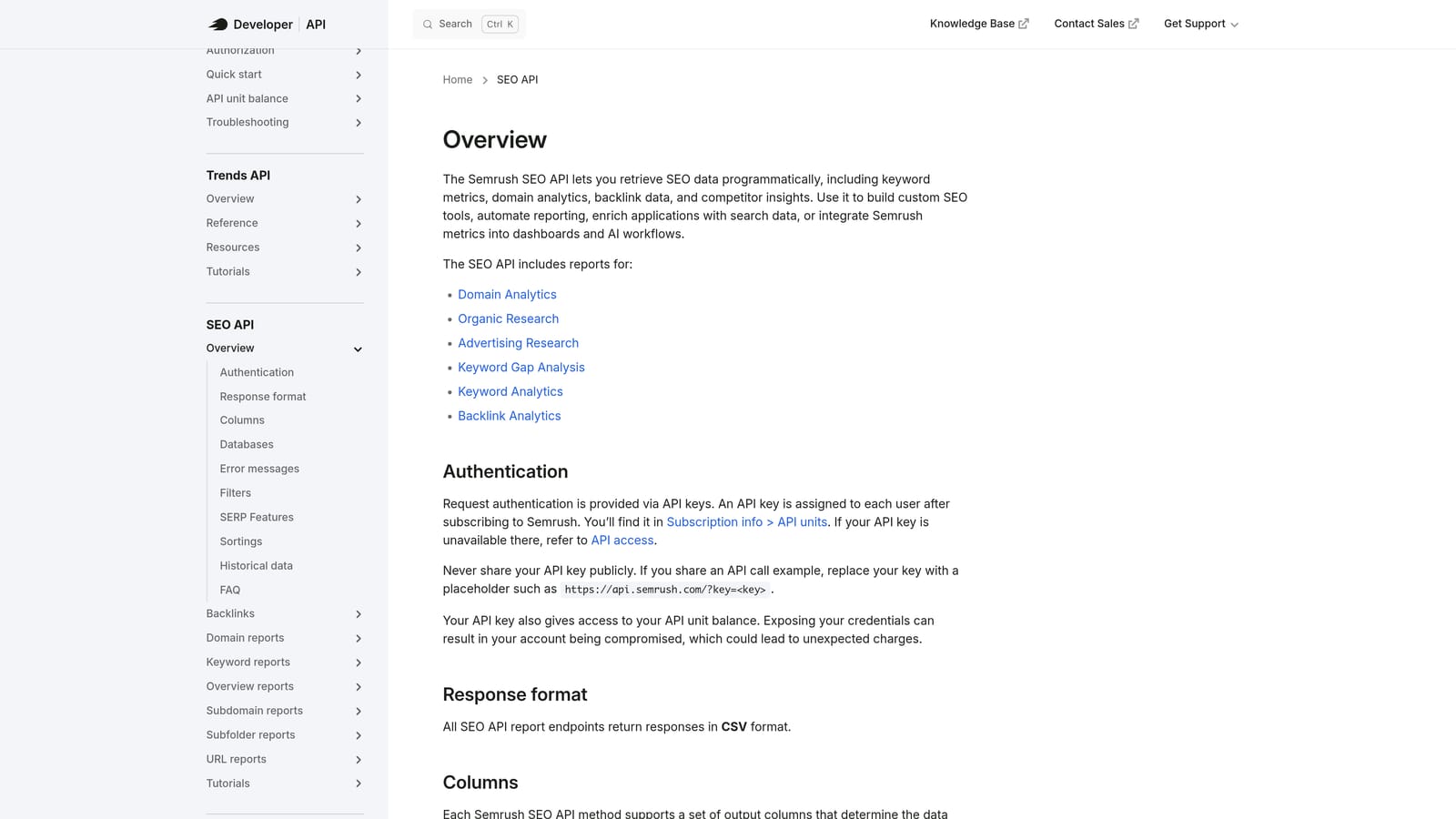Expand the Overview reports chevron
The width and height of the screenshot is (1456, 819).
click(x=359, y=687)
